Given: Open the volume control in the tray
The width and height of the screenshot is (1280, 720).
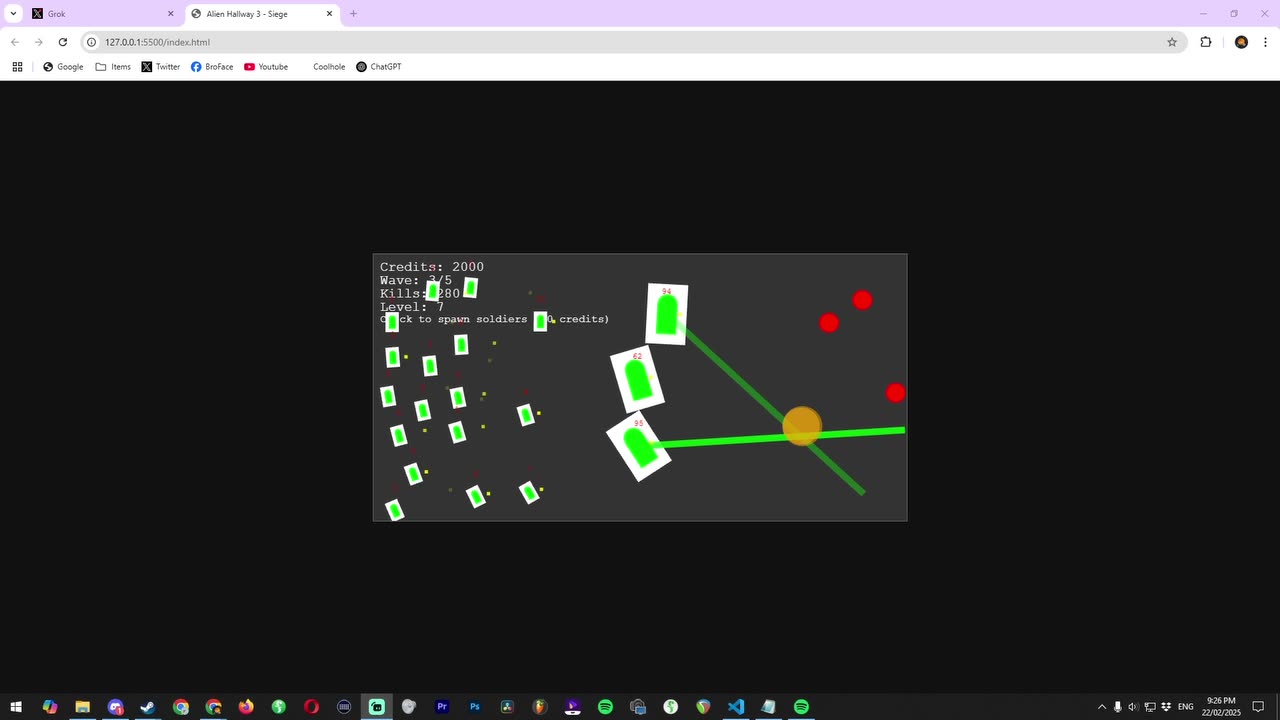Looking at the screenshot, I should tap(1133, 707).
